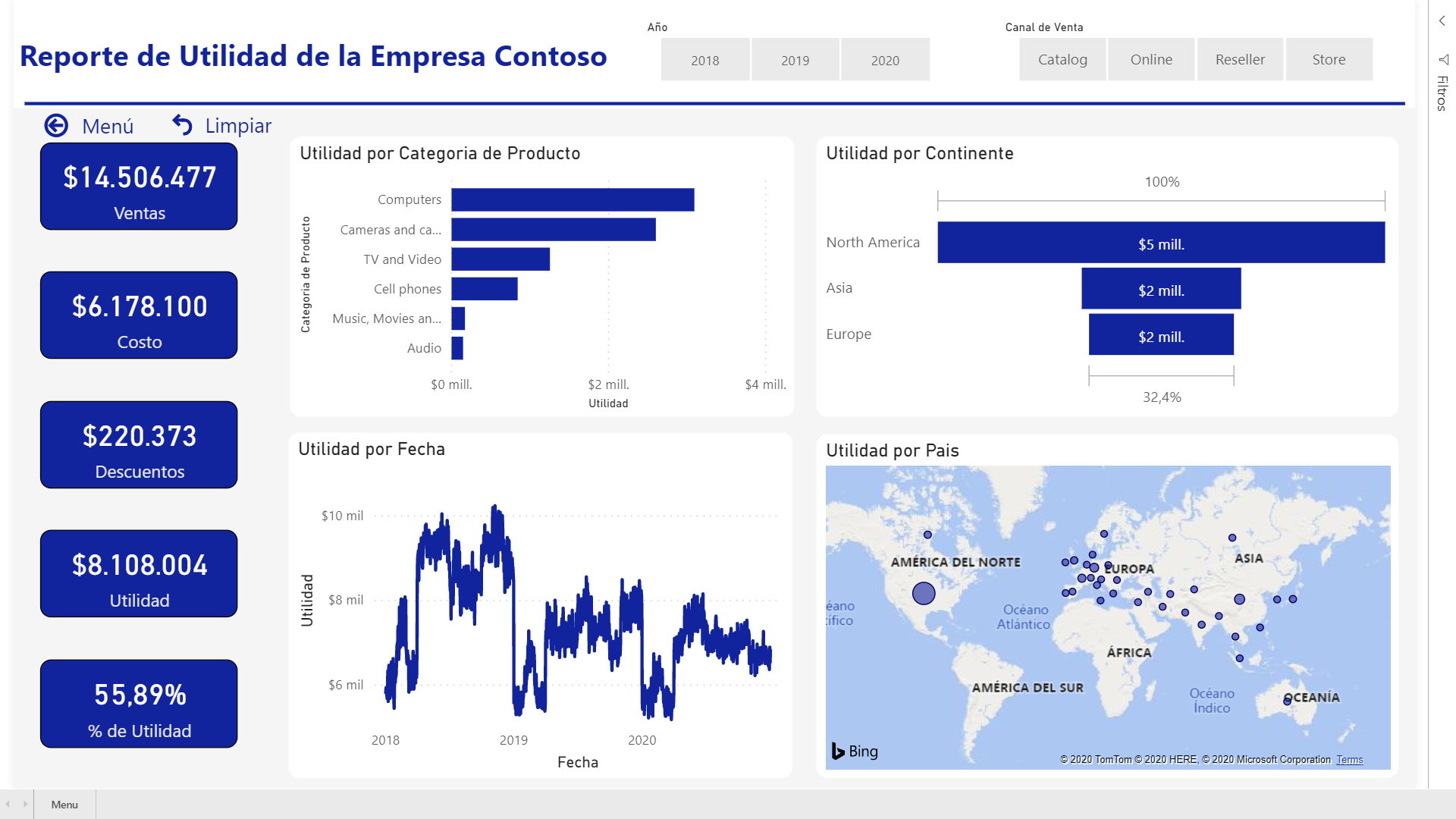Image resolution: width=1456 pixels, height=819 pixels.
Task: Filter by year 2018
Action: coord(705,60)
